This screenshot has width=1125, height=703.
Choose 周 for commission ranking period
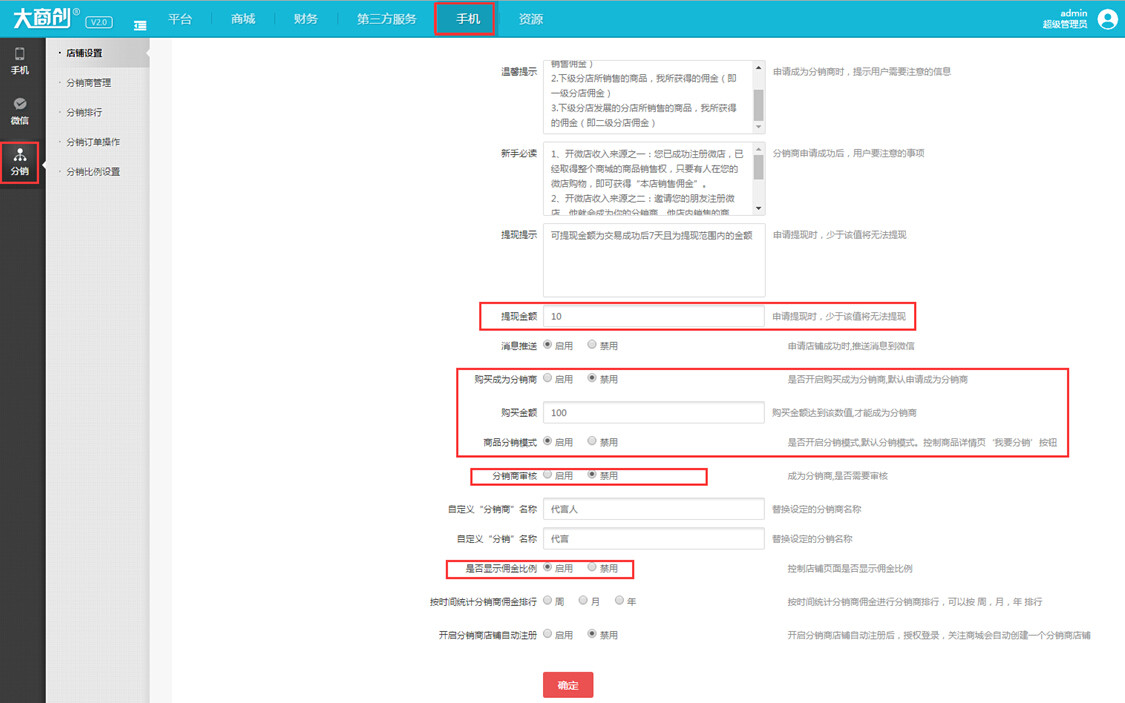tap(547, 600)
